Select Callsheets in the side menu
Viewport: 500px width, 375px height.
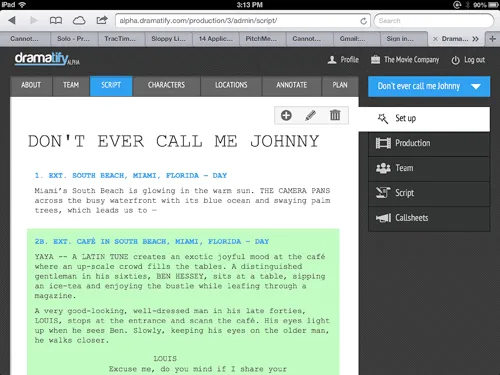(429, 218)
